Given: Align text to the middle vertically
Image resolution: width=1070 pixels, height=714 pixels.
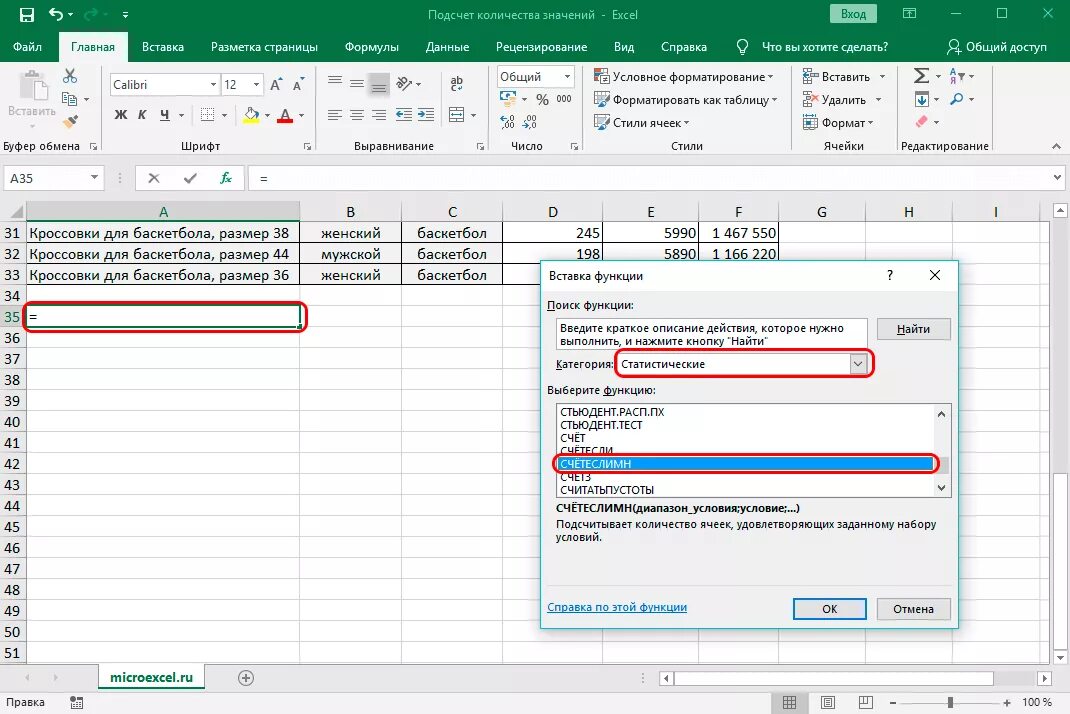Looking at the screenshot, I should pyautogui.click(x=357, y=83).
